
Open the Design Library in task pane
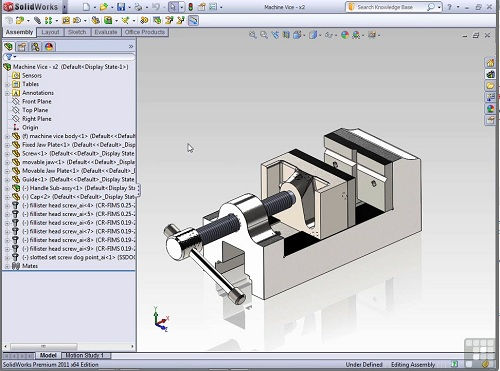point(490,74)
